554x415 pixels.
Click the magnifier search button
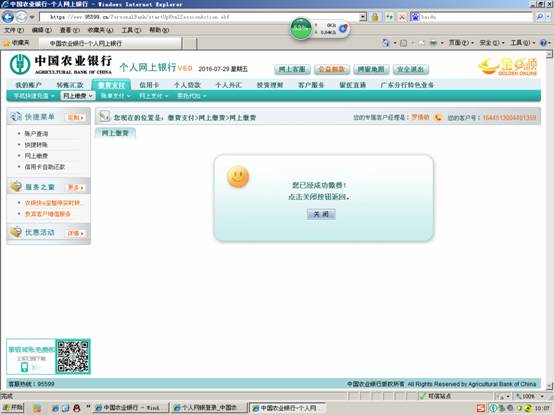(x=540, y=17)
